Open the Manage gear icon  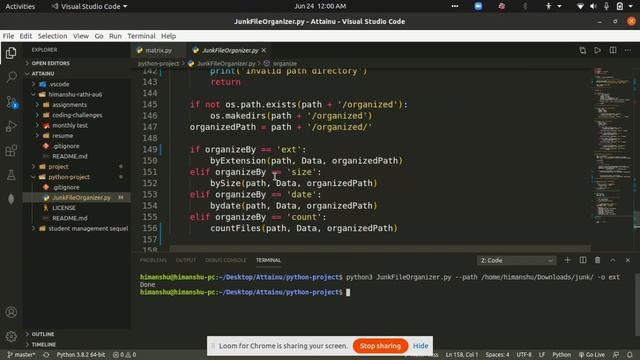[11, 336]
